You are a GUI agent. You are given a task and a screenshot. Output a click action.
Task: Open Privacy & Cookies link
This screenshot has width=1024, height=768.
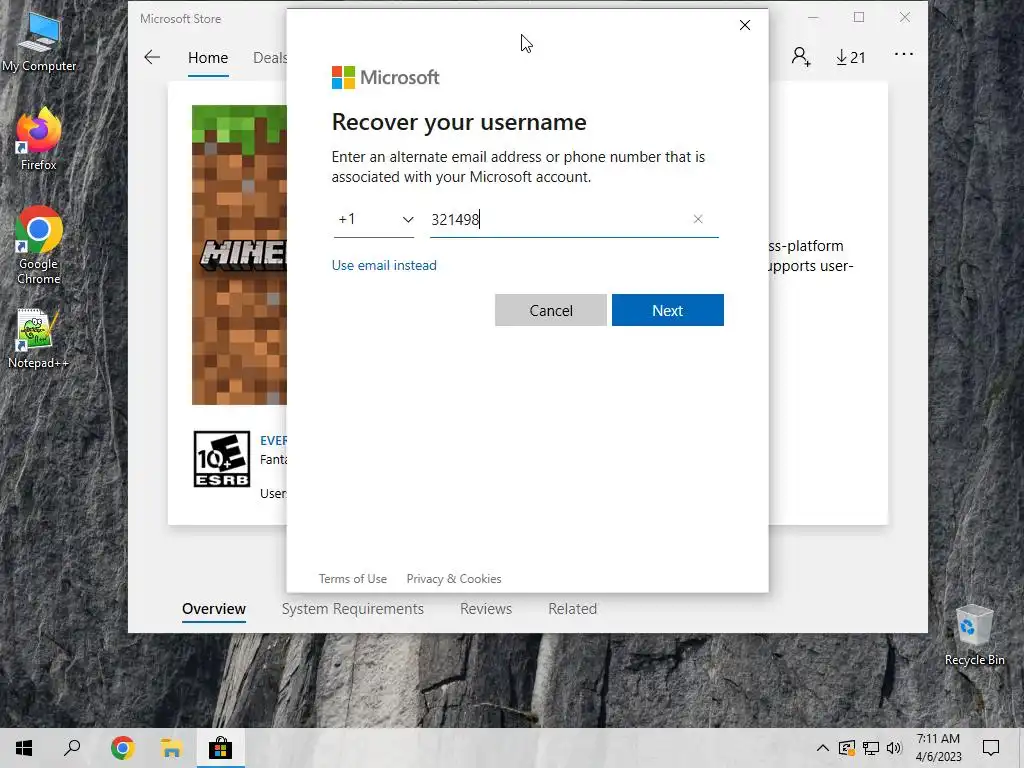[x=454, y=579]
